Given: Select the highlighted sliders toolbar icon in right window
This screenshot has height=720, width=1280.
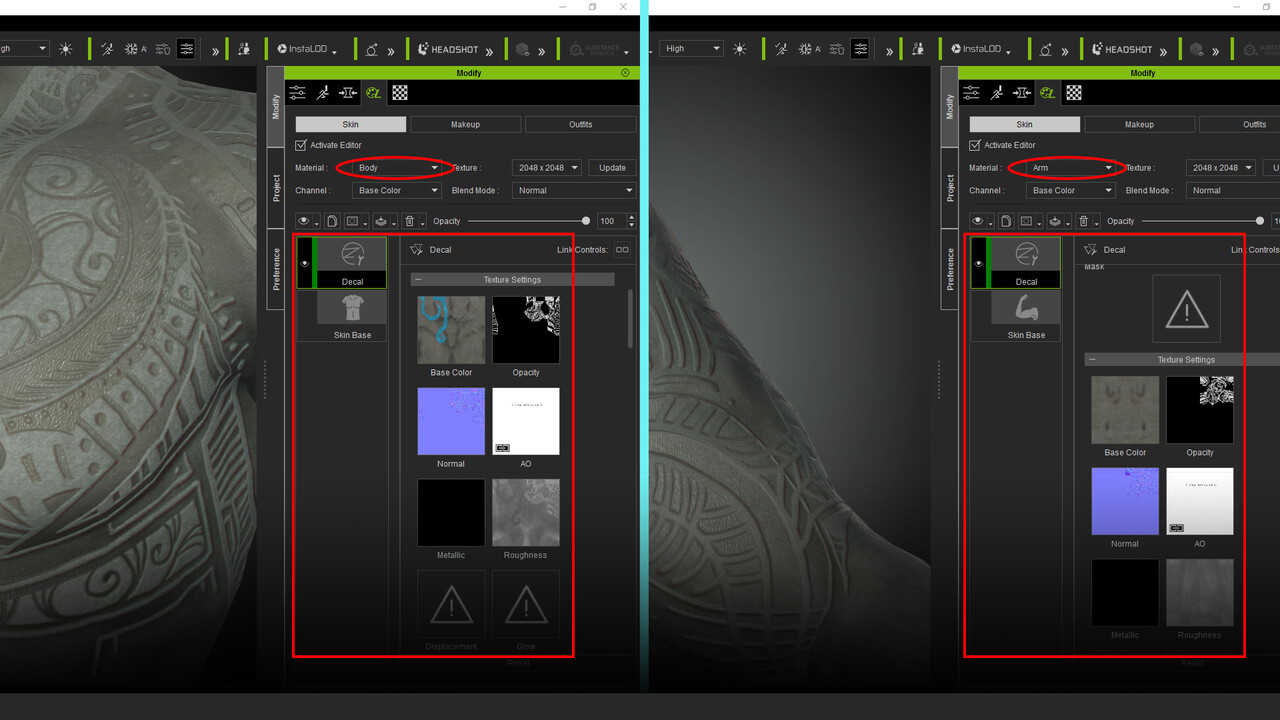Looking at the screenshot, I should click(x=861, y=49).
